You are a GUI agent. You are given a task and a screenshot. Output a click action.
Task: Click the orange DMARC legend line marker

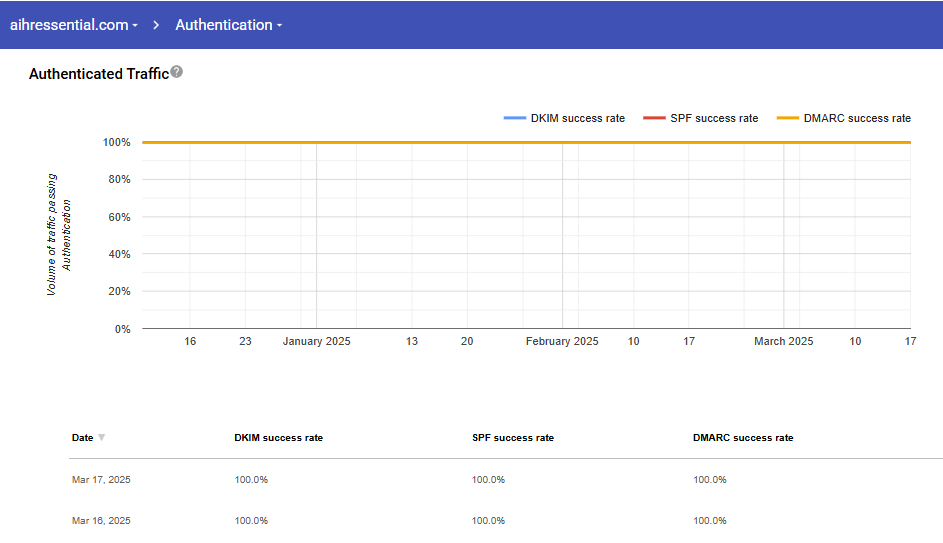coord(788,118)
